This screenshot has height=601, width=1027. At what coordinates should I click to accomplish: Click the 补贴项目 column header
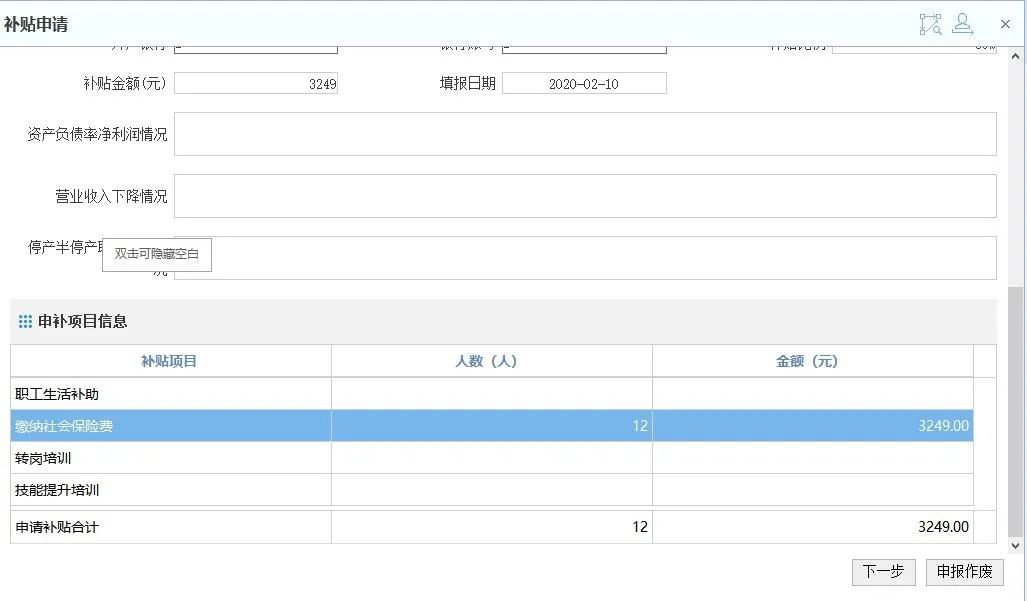tap(170, 361)
